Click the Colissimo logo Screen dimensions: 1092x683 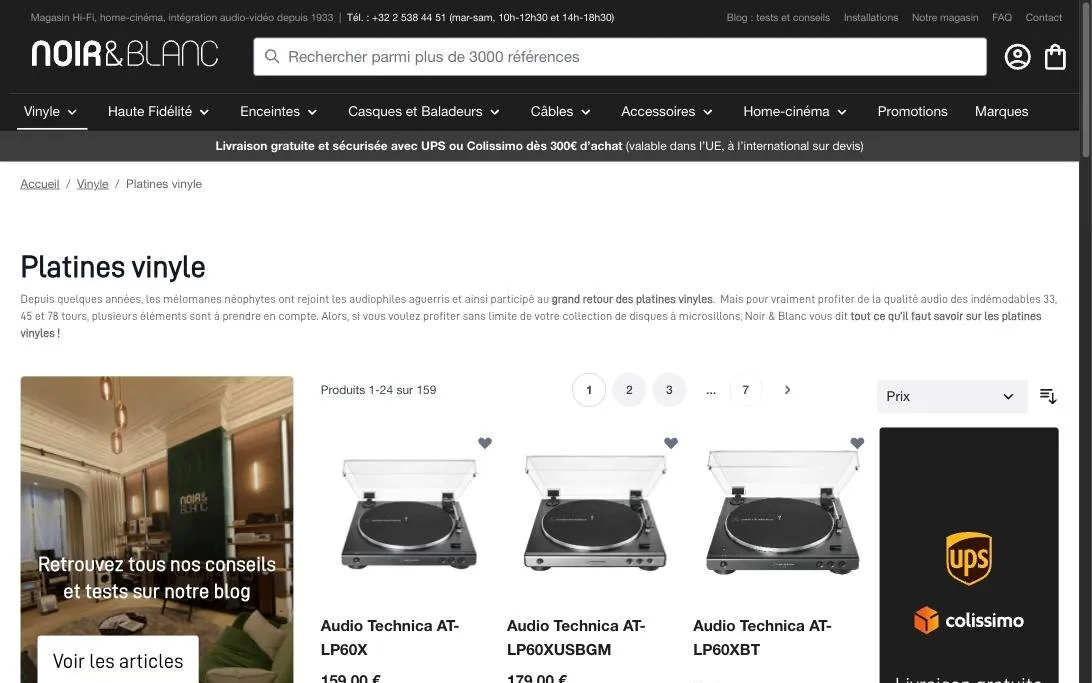coord(969,620)
